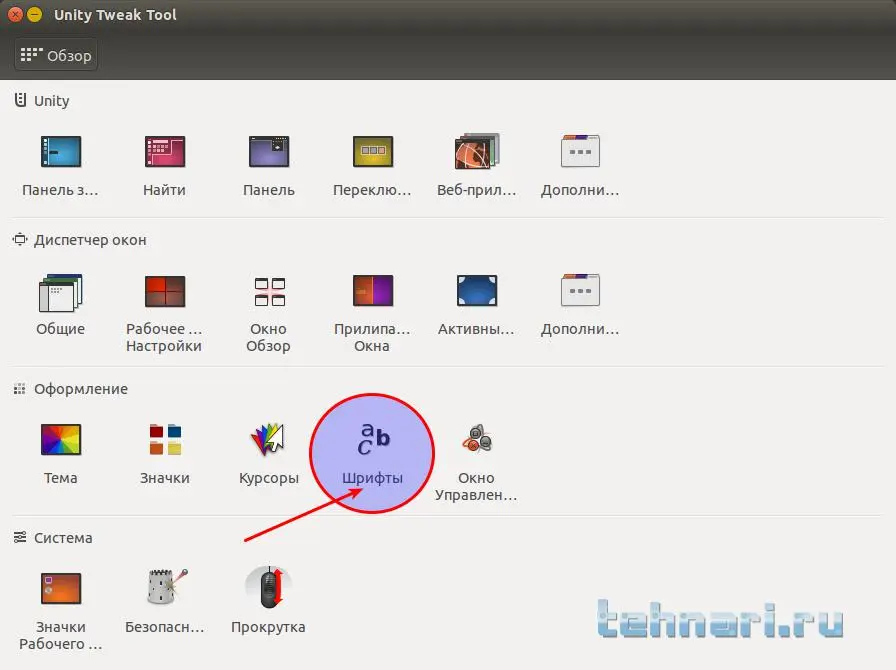Open the Обзор overview button

pyautogui.click(x=56, y=55)
